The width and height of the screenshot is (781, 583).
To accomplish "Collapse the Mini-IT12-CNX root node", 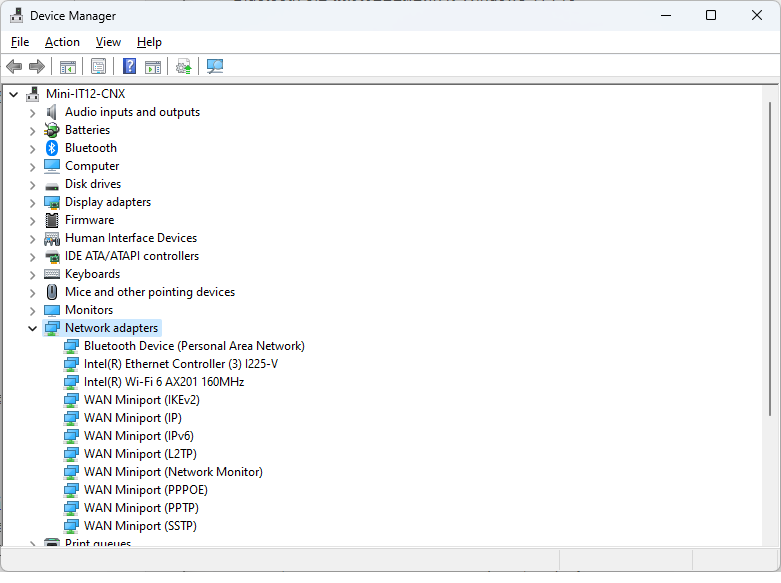I will coord(14,94).
